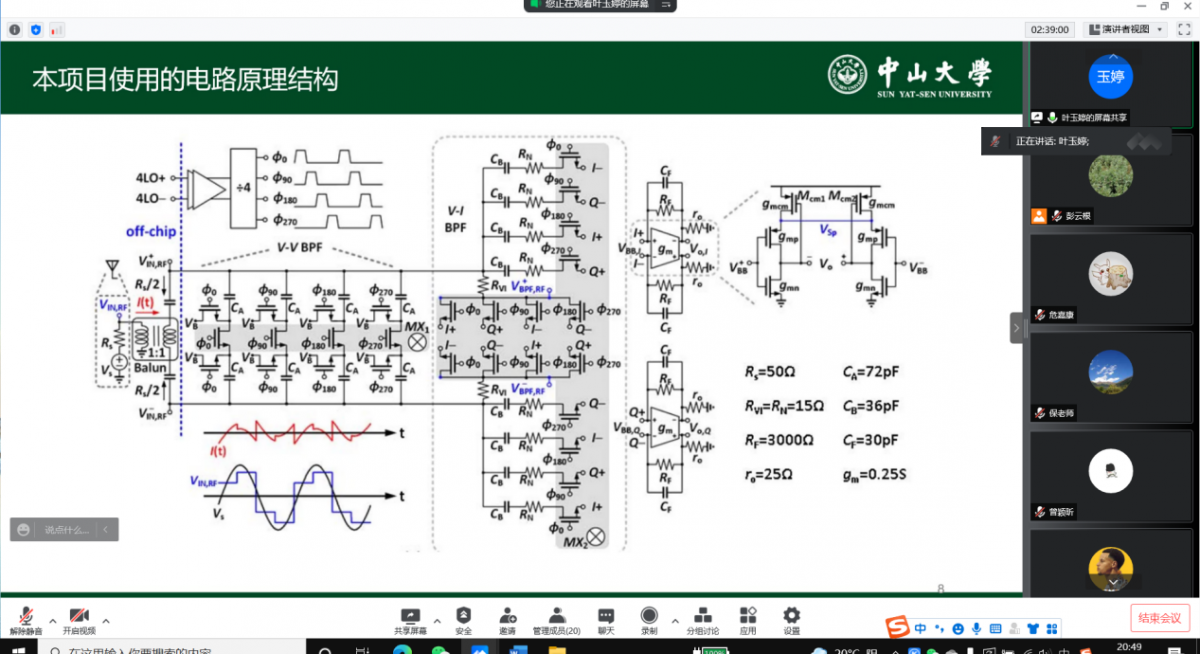This screenshot has height=654, width=1200.
Task: Open Breakout Rooms (分组讨论)
Action: pyautogui.click(x=702, y=620)
